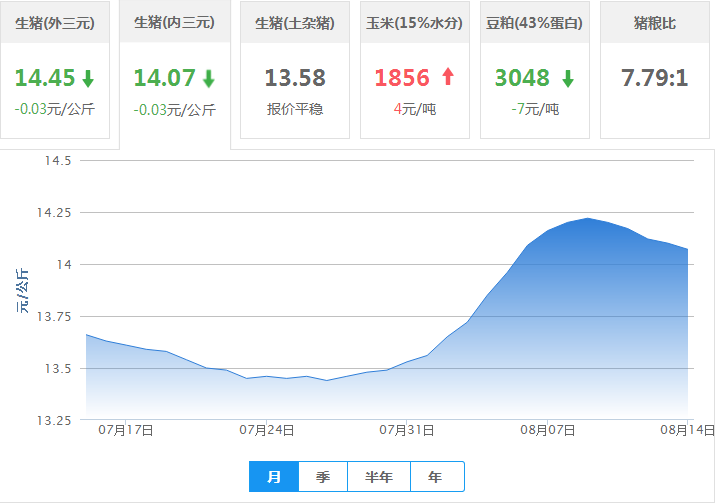Open the 生猪(外三元) price tab
716x504 pixels.
55,23
